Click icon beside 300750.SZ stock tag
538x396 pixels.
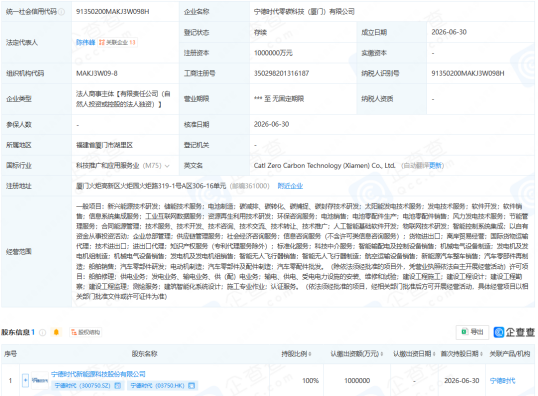tap(118, 386)
